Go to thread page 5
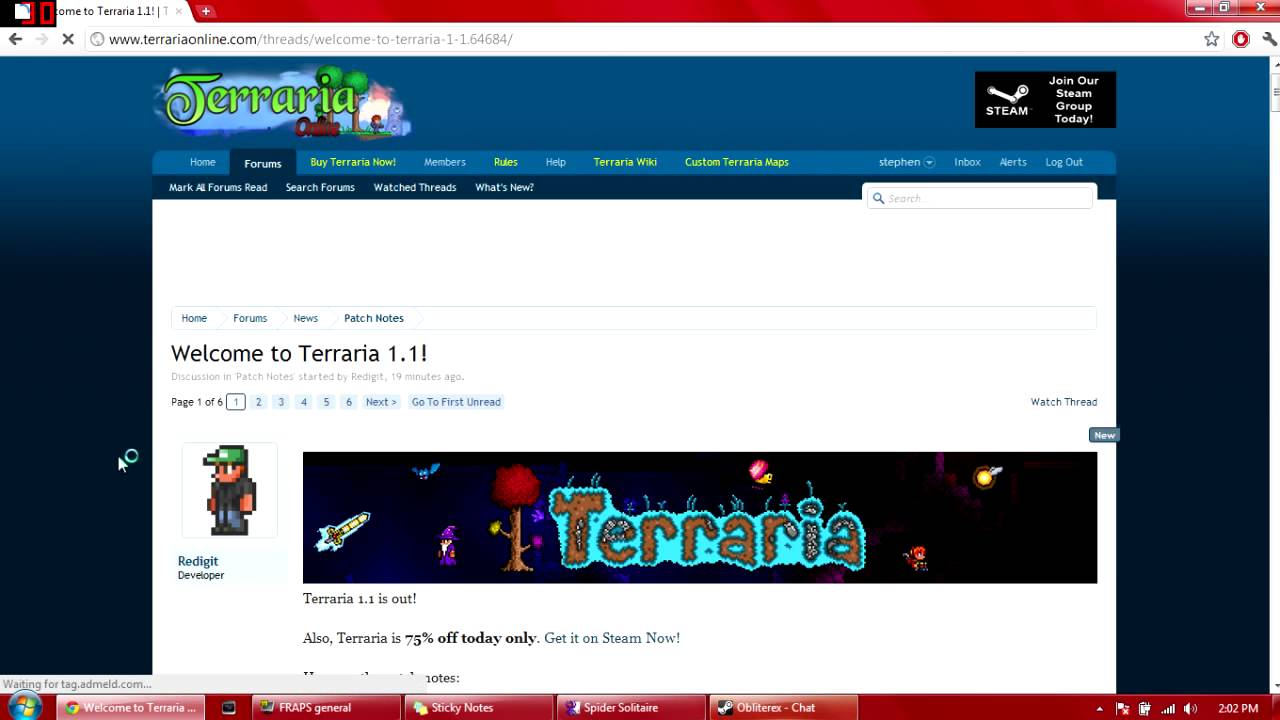The height and width of the screenshot is (720, 1280). [x=326, y=402]
